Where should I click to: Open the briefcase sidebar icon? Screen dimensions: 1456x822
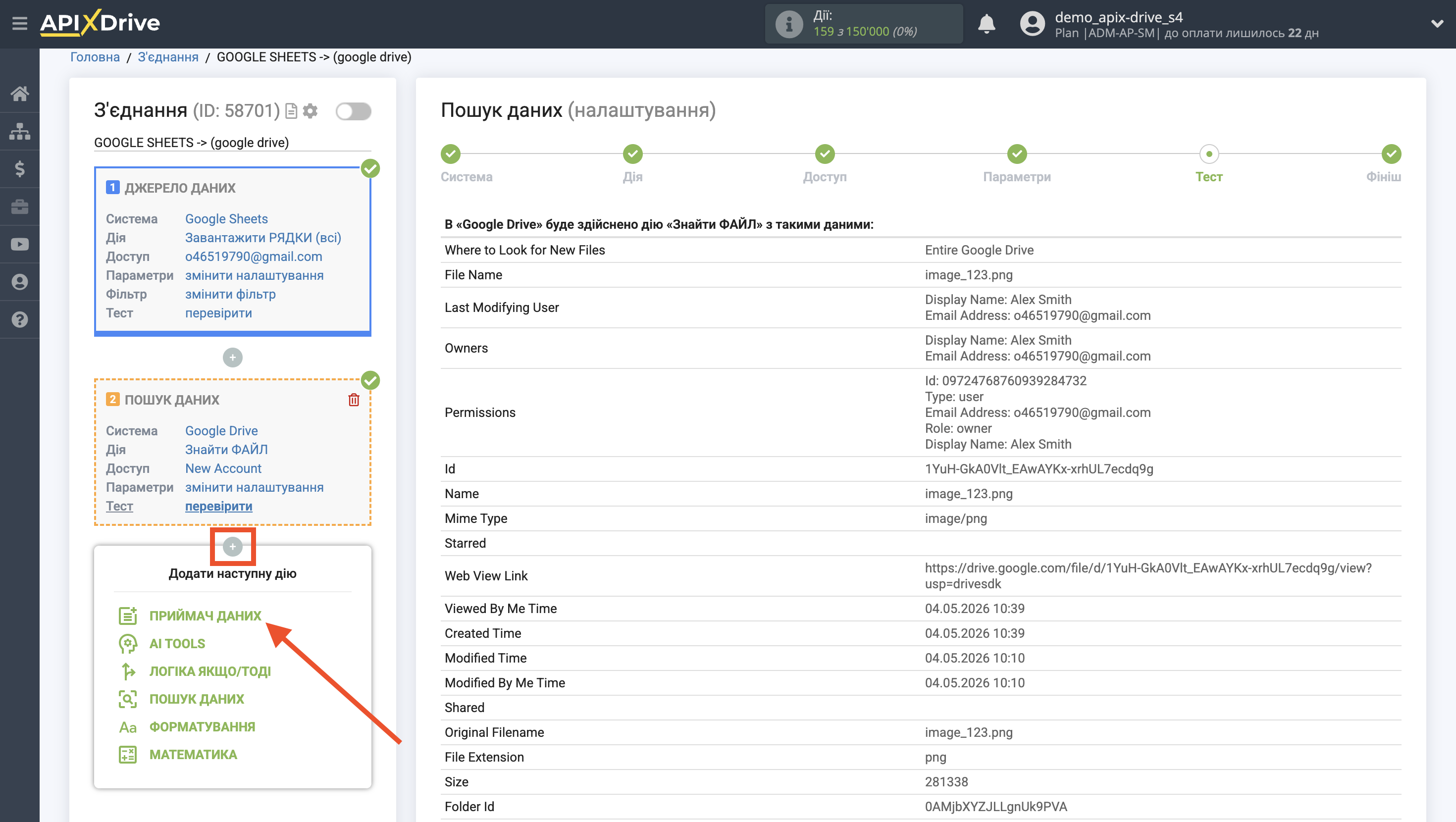(20, 206)
